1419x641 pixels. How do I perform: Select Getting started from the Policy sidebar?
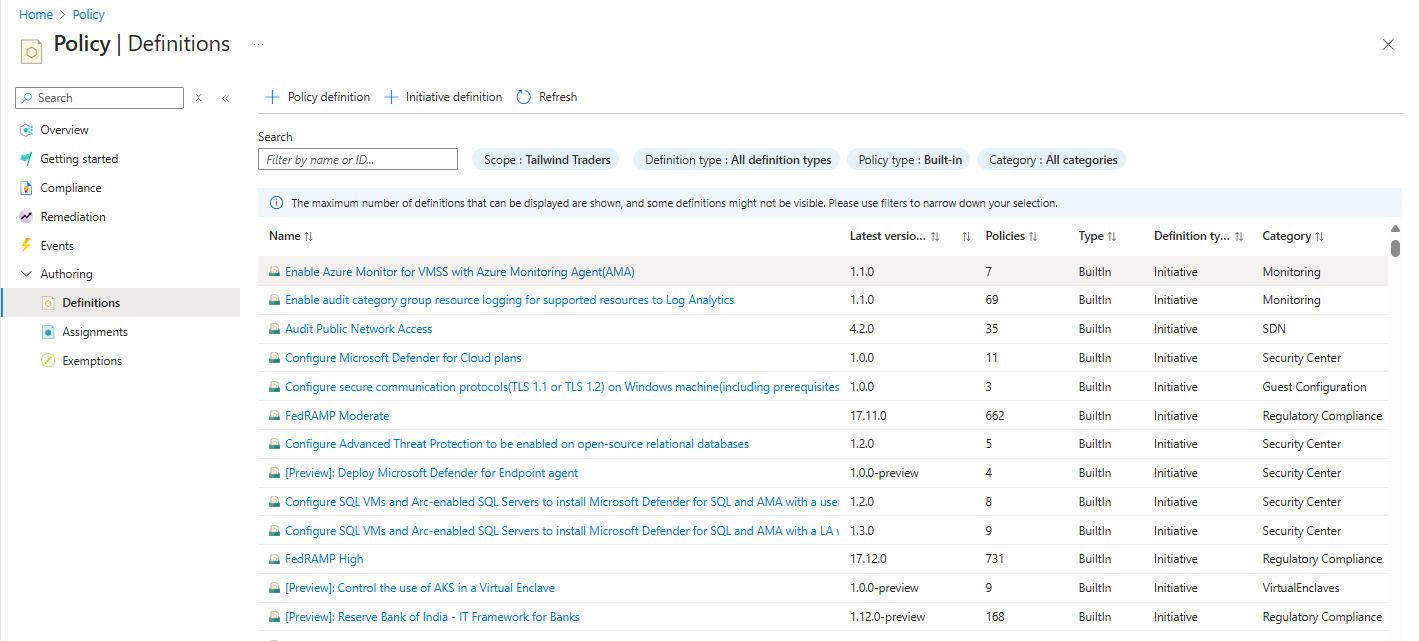(x=79, y=158)
